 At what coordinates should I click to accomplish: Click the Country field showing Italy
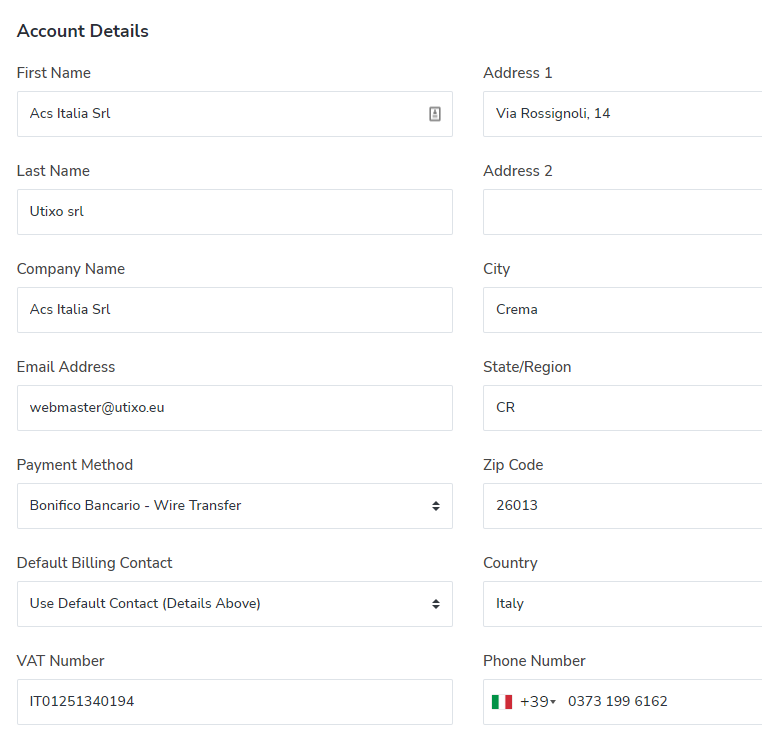(x=623, y=604)
